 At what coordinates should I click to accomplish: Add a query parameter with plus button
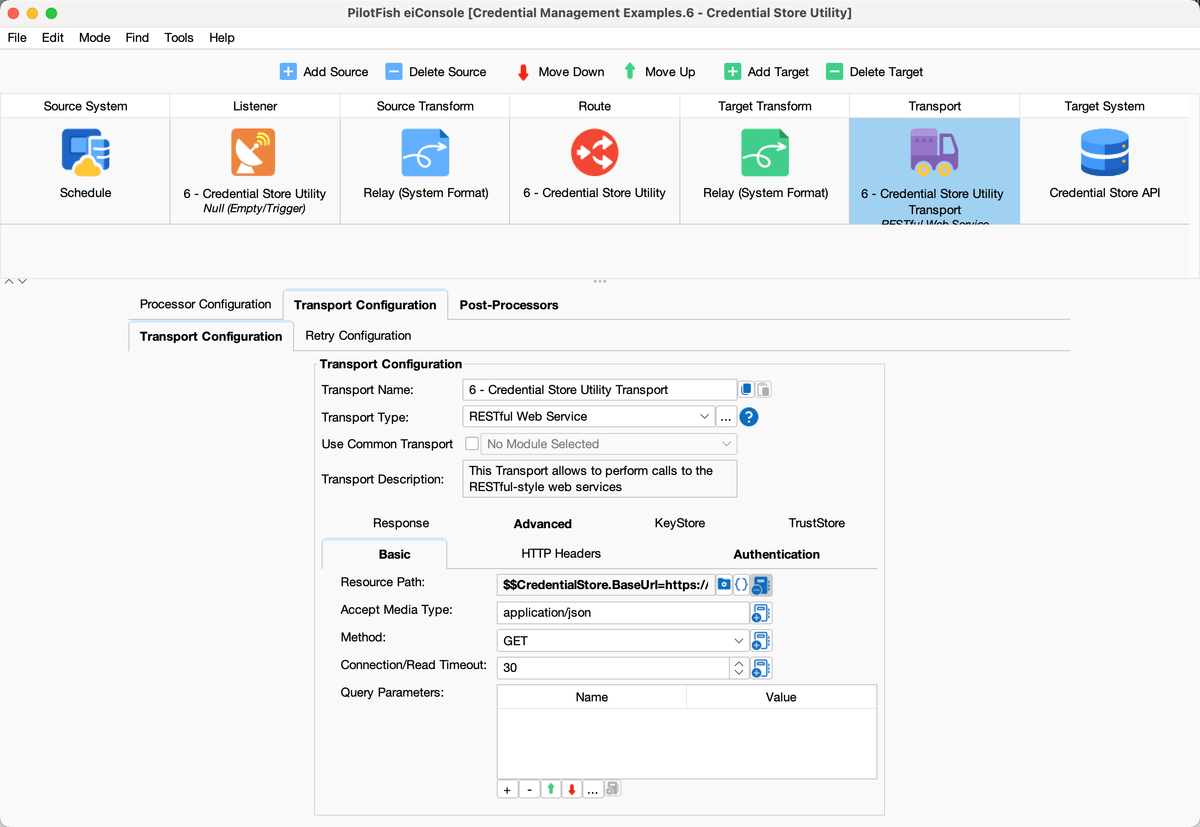(x=507, y=789)
